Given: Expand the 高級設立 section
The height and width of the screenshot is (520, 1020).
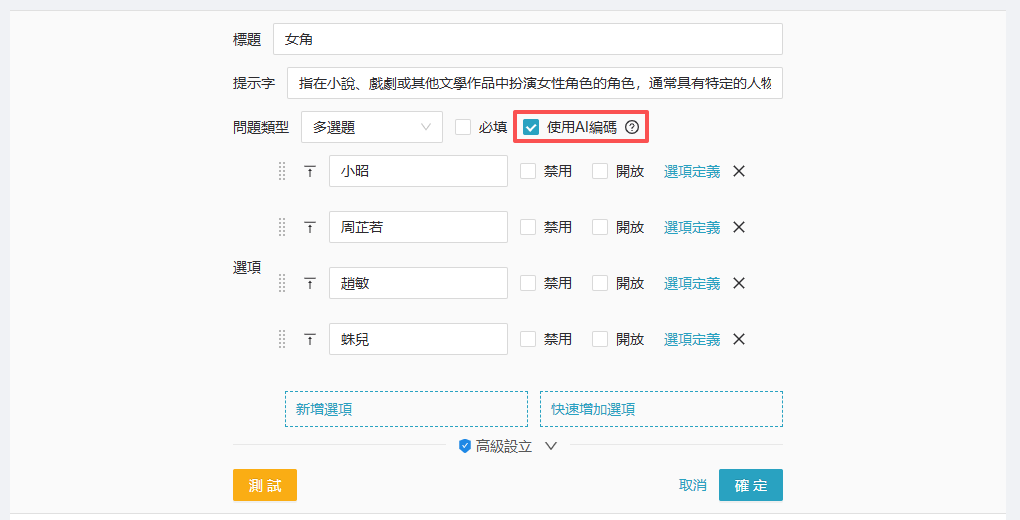Looking at the screenshot, I should (508, 446).
